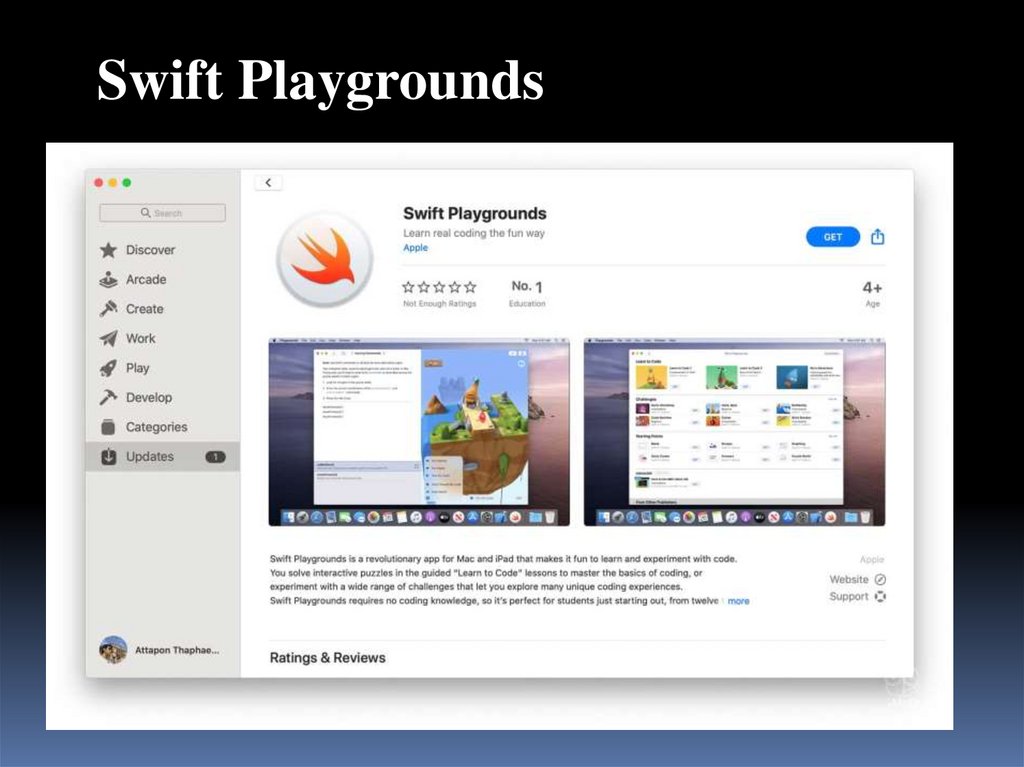Click the Work paper plane icon
1024x767 pixels.
click(108, 338)
